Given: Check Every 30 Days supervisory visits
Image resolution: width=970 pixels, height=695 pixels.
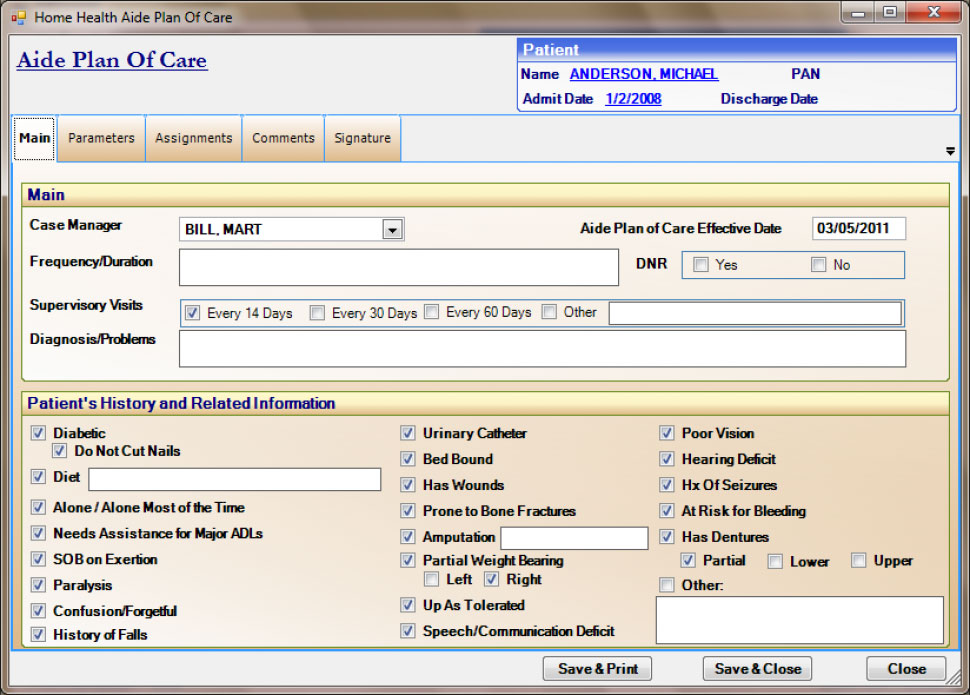Looking at the screenshot, I should click(x=317, y=311).
